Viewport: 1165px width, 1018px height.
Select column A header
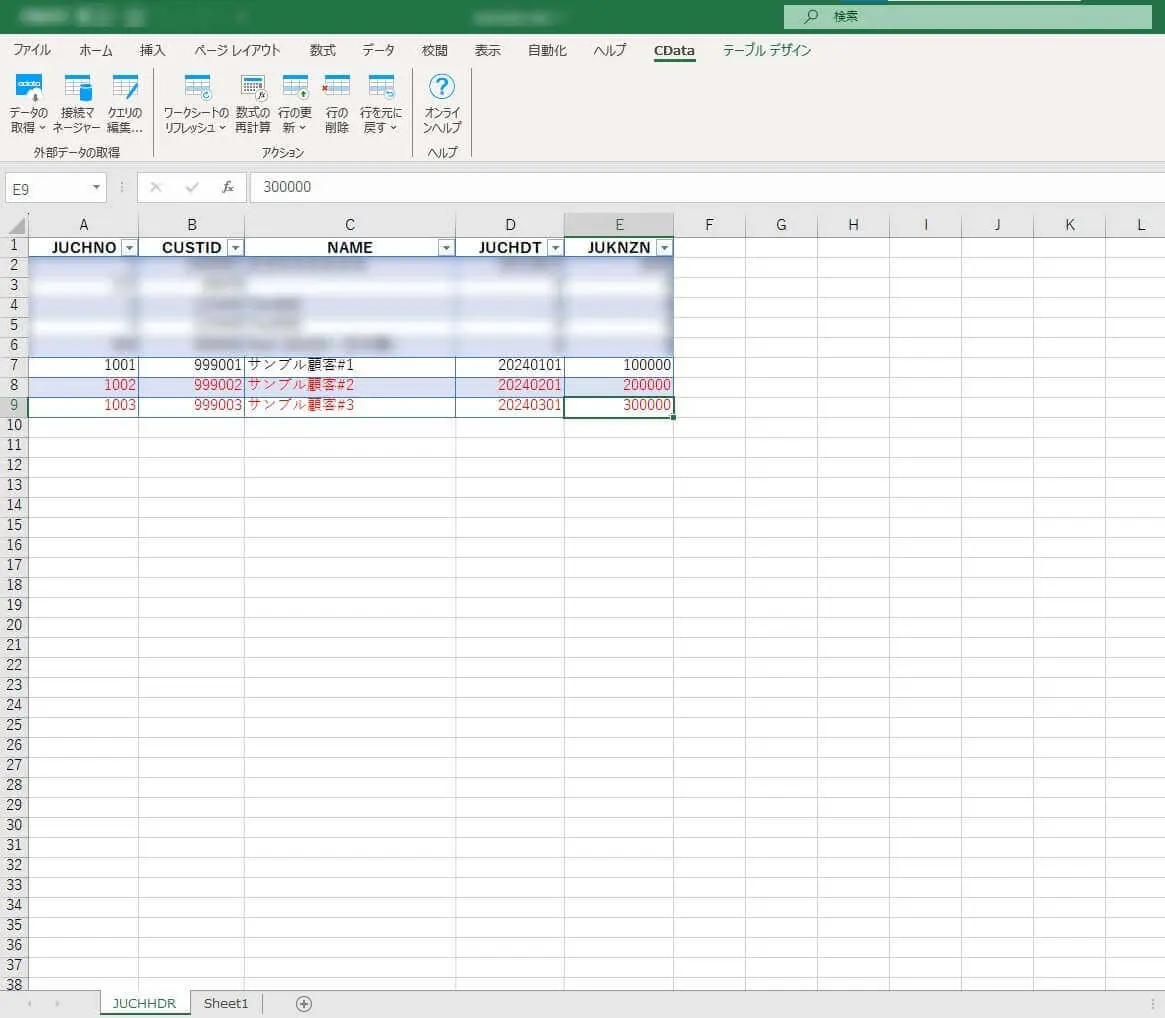pos(83,225)
